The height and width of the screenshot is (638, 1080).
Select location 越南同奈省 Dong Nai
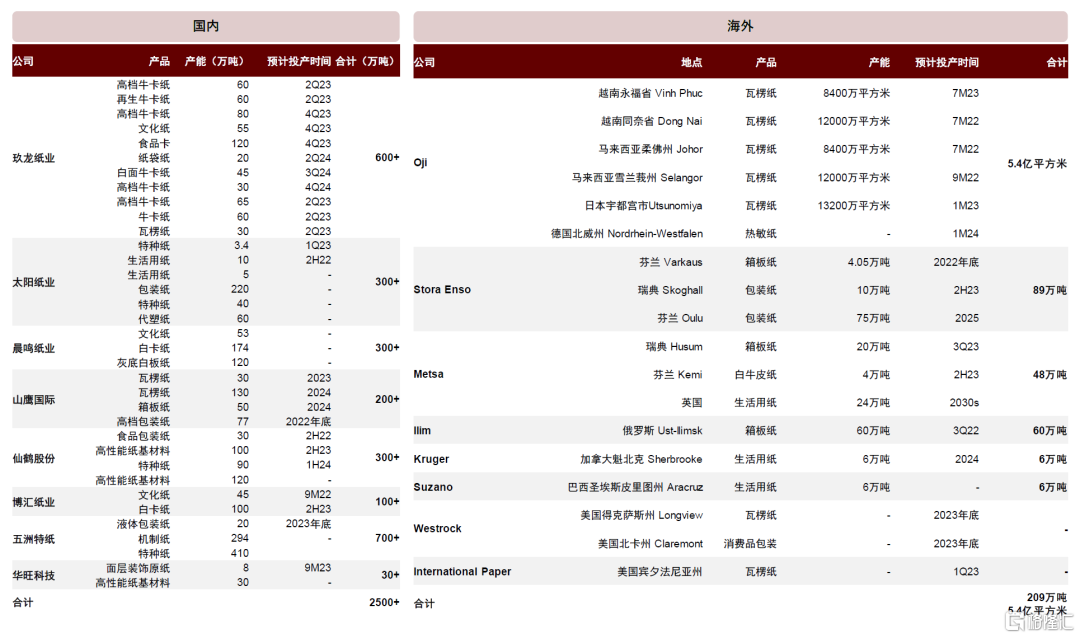tap(652, 121)
